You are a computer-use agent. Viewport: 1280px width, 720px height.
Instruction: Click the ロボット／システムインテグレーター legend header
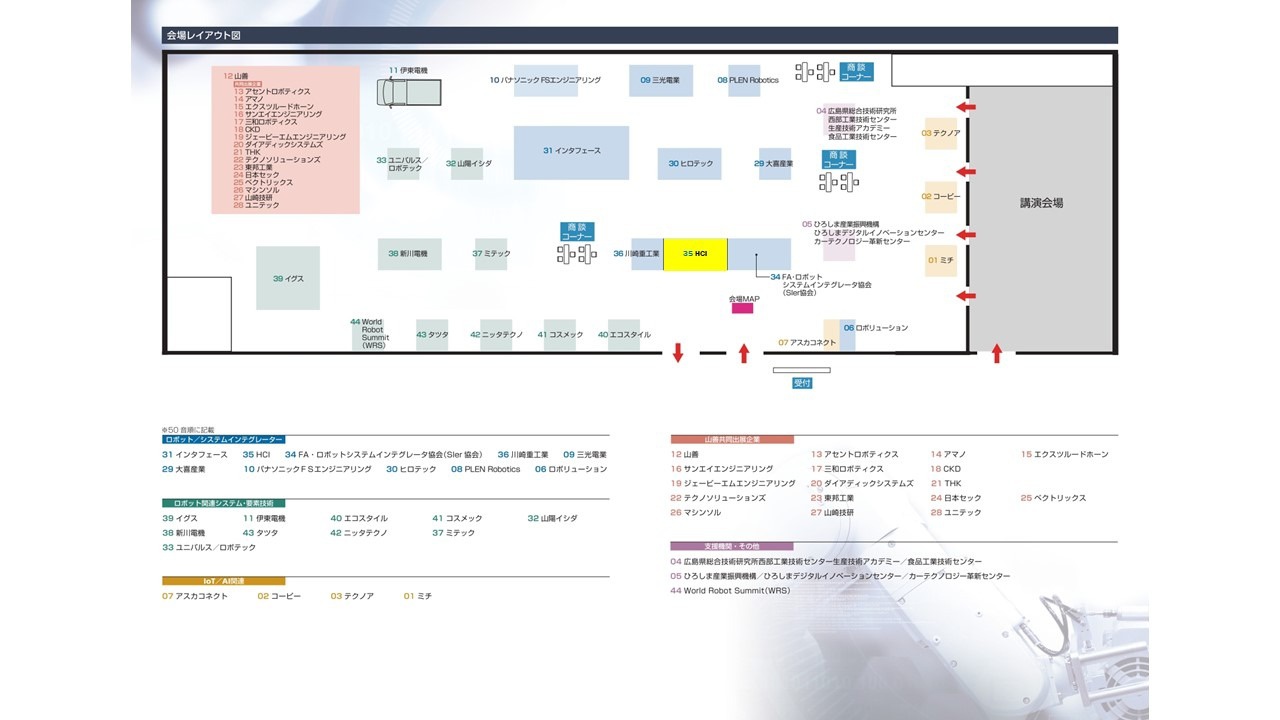pyautogui.click(x=224, y=439)
